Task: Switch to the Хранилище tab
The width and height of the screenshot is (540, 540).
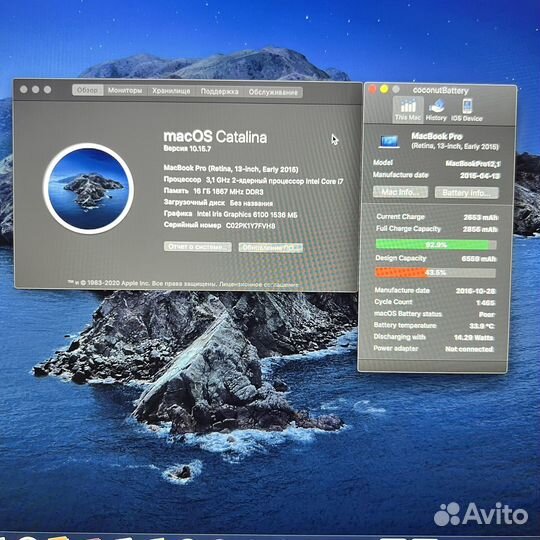Action: coord(171,91)
